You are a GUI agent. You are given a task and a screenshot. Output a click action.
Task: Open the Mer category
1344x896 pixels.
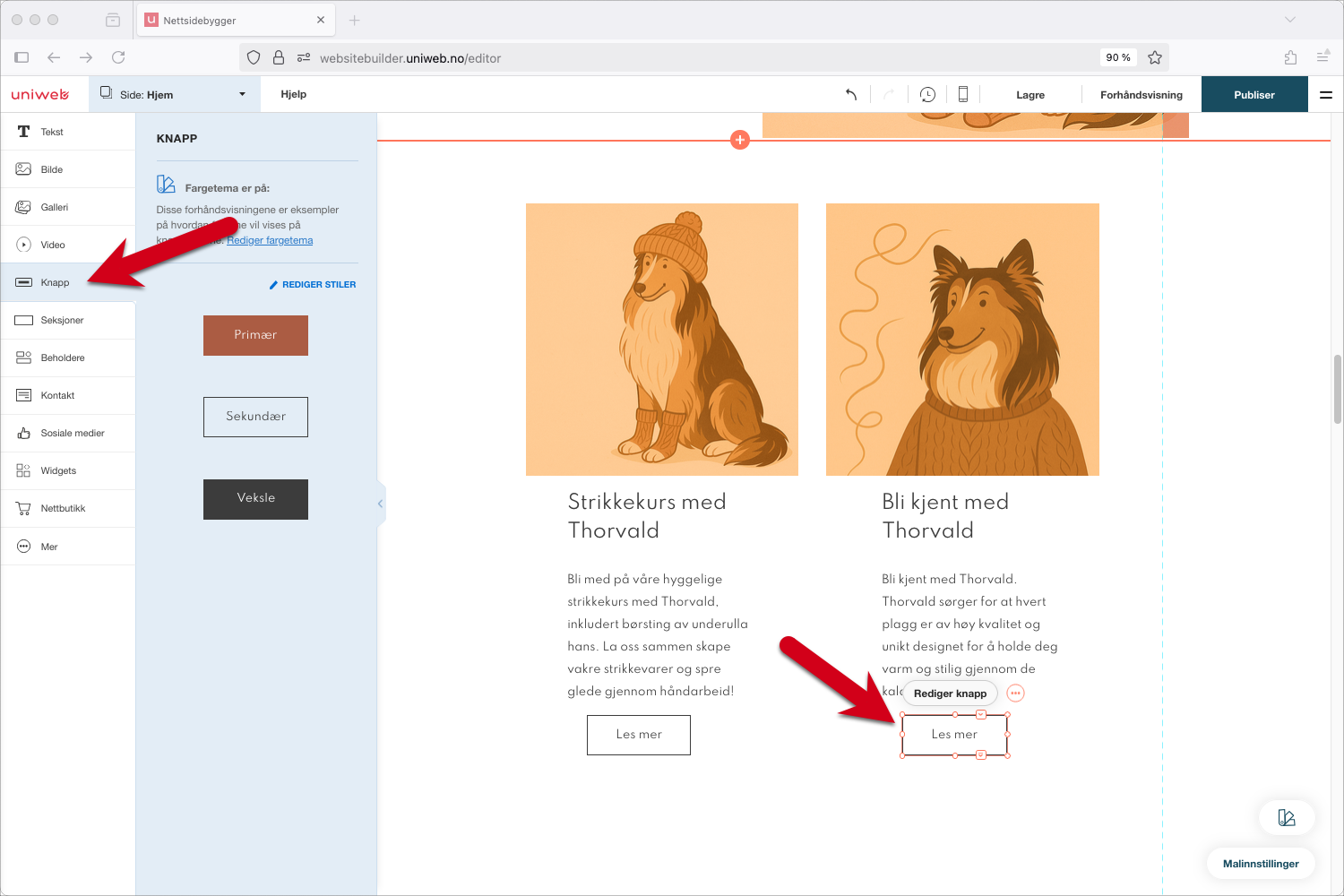click(68, 547)
